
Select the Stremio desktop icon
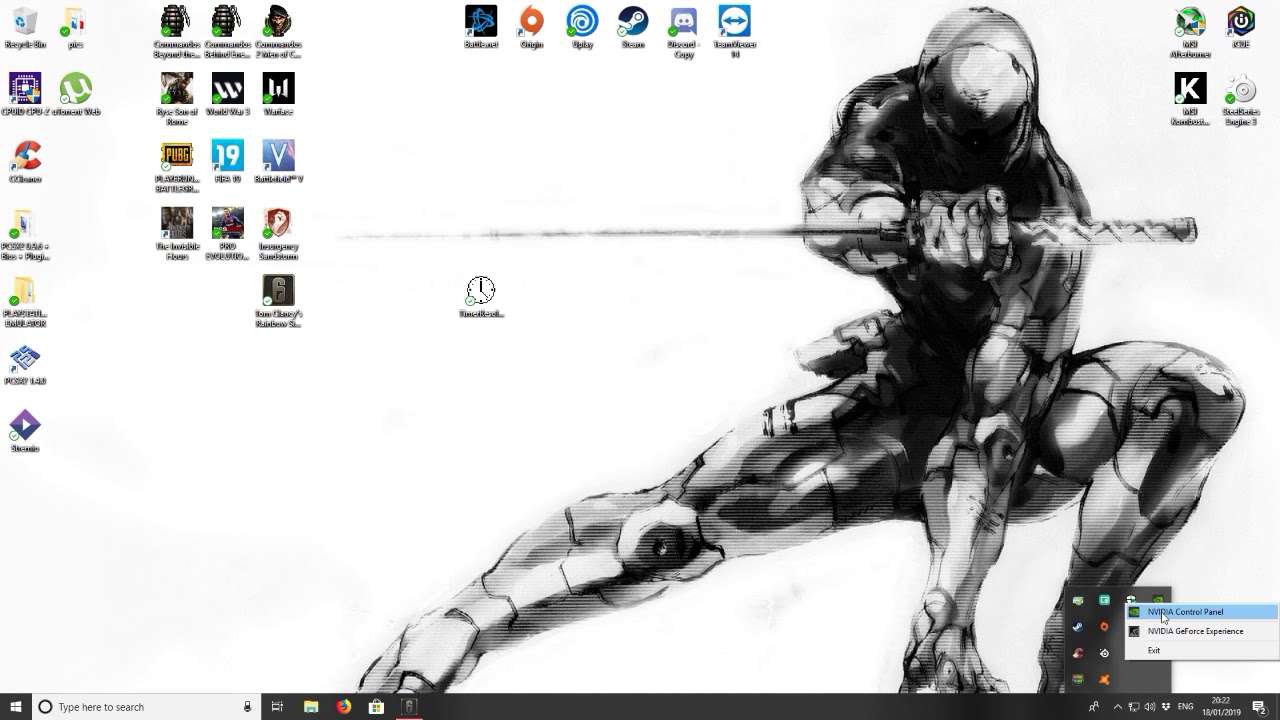tap(25, 431)
